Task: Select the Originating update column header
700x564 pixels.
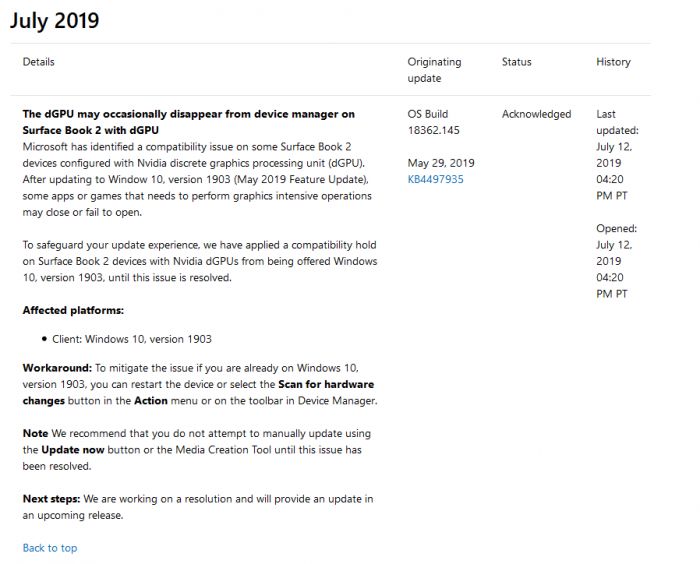Action: (x=434, y=70)
